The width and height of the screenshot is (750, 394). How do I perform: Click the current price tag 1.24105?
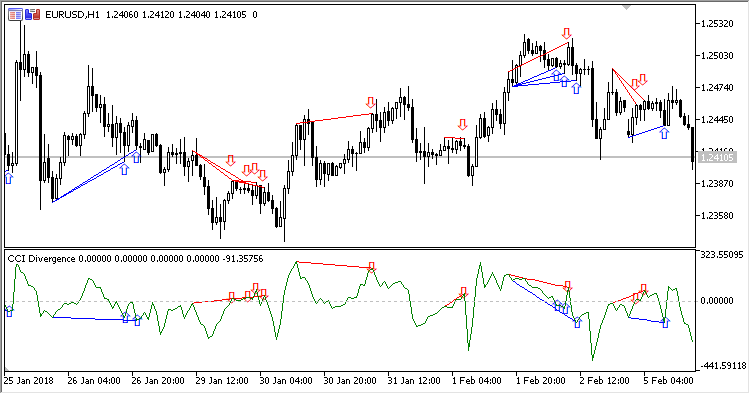(x=717, y=157)
